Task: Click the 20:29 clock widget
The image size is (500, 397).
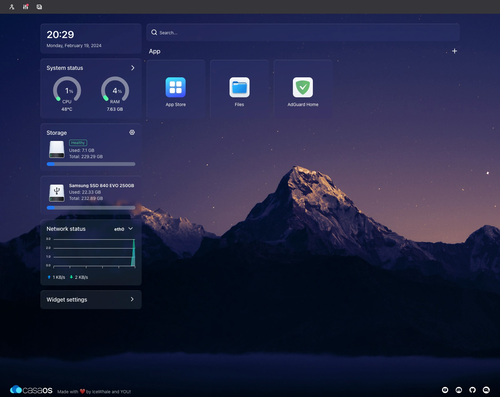Action: coord(91,39)
